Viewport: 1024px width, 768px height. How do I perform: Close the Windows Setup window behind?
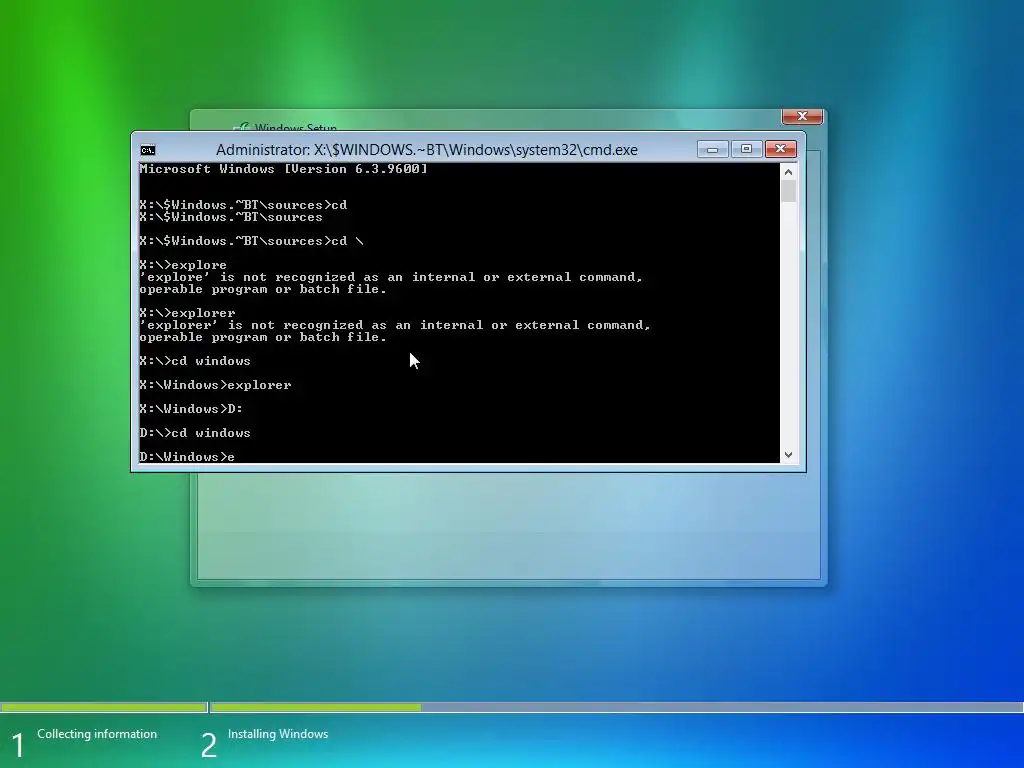[x=802, y=116]
